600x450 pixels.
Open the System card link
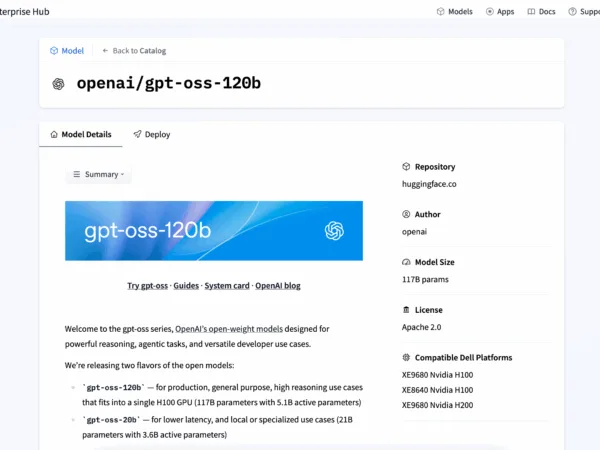[x=227, y=285]
